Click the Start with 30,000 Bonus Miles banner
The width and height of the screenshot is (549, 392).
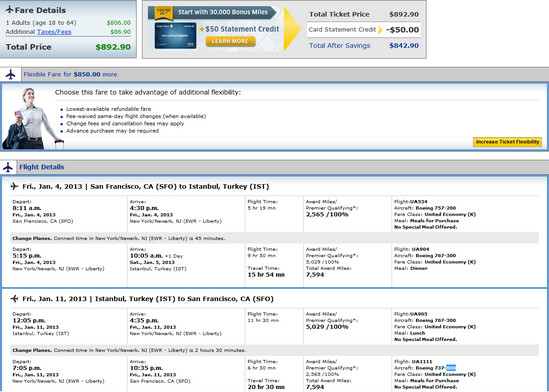(x=223, y=12)
